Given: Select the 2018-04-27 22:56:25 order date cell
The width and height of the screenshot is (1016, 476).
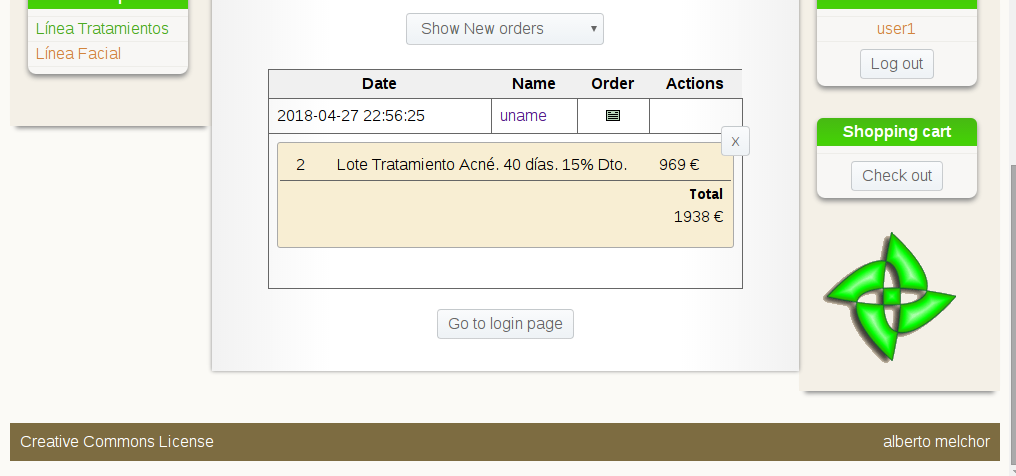Looking at the screenshot, I should point(351,115).
